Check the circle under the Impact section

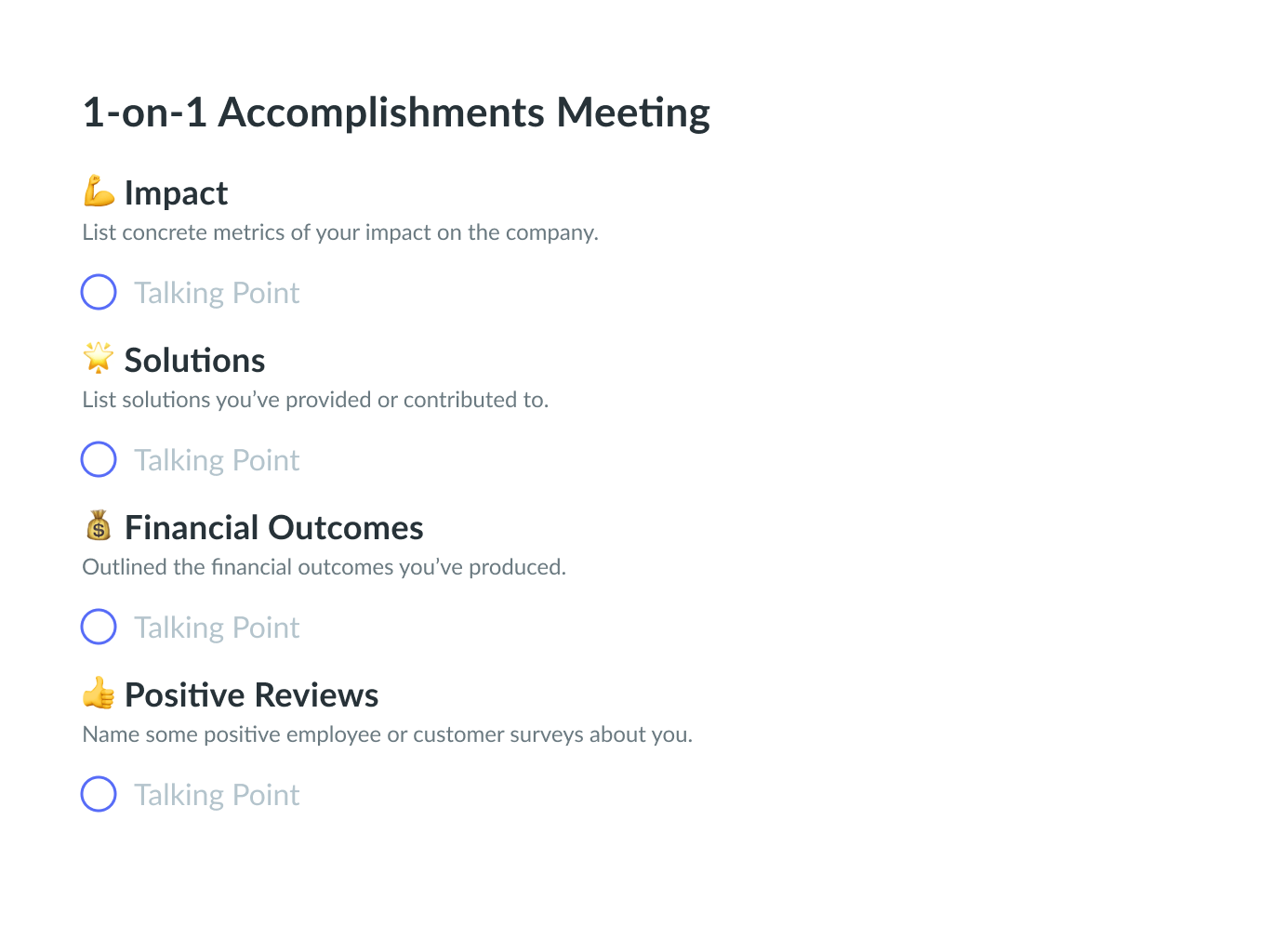click(99, 292)
